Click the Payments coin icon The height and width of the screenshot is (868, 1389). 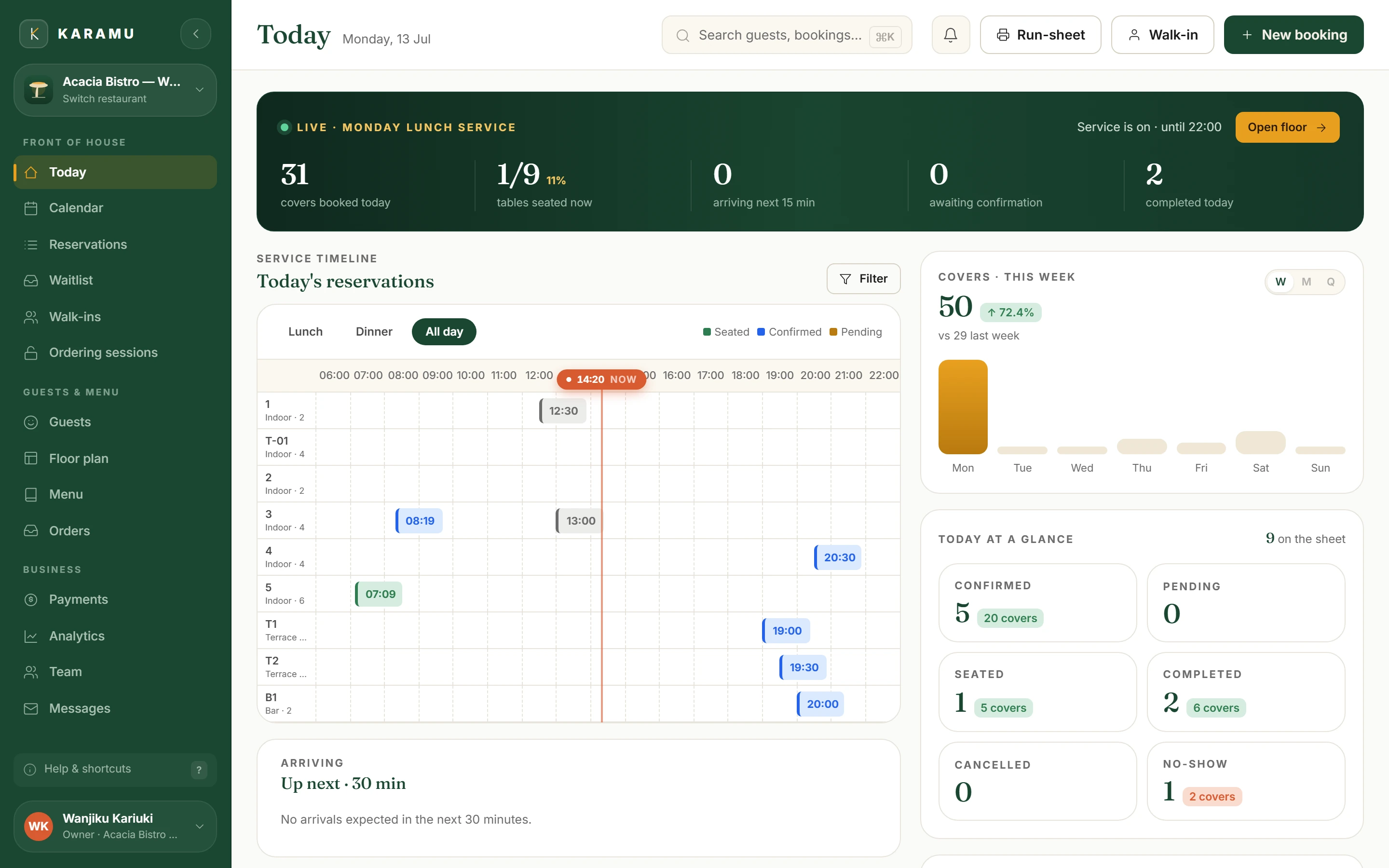click(x=31, y=599)
